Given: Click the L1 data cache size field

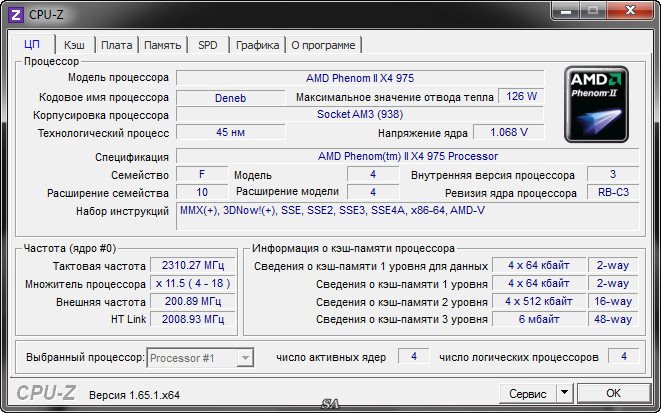Looking at the screenshot, I should tap(539, 266).
